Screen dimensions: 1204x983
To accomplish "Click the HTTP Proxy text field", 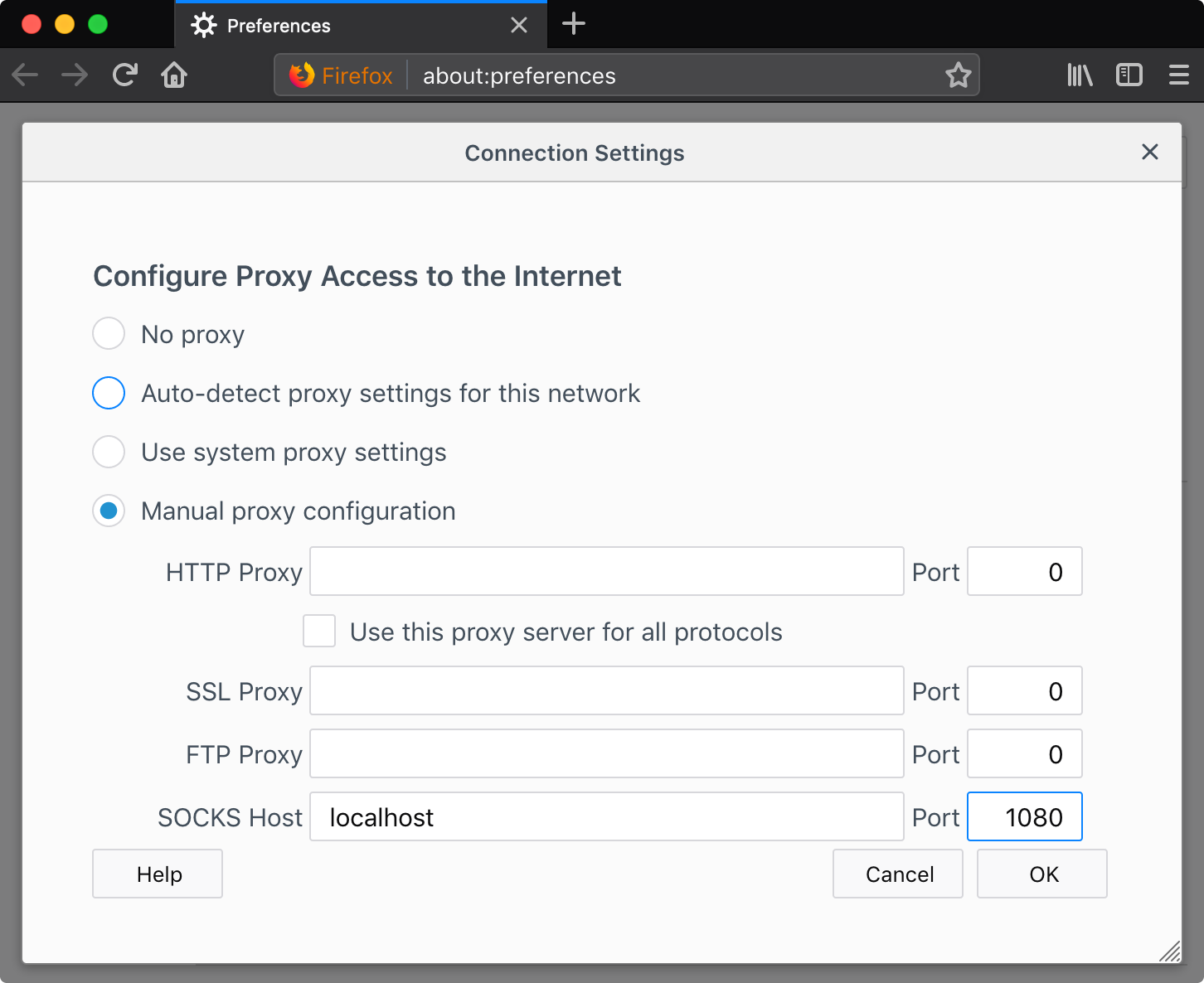I will 606,571.
